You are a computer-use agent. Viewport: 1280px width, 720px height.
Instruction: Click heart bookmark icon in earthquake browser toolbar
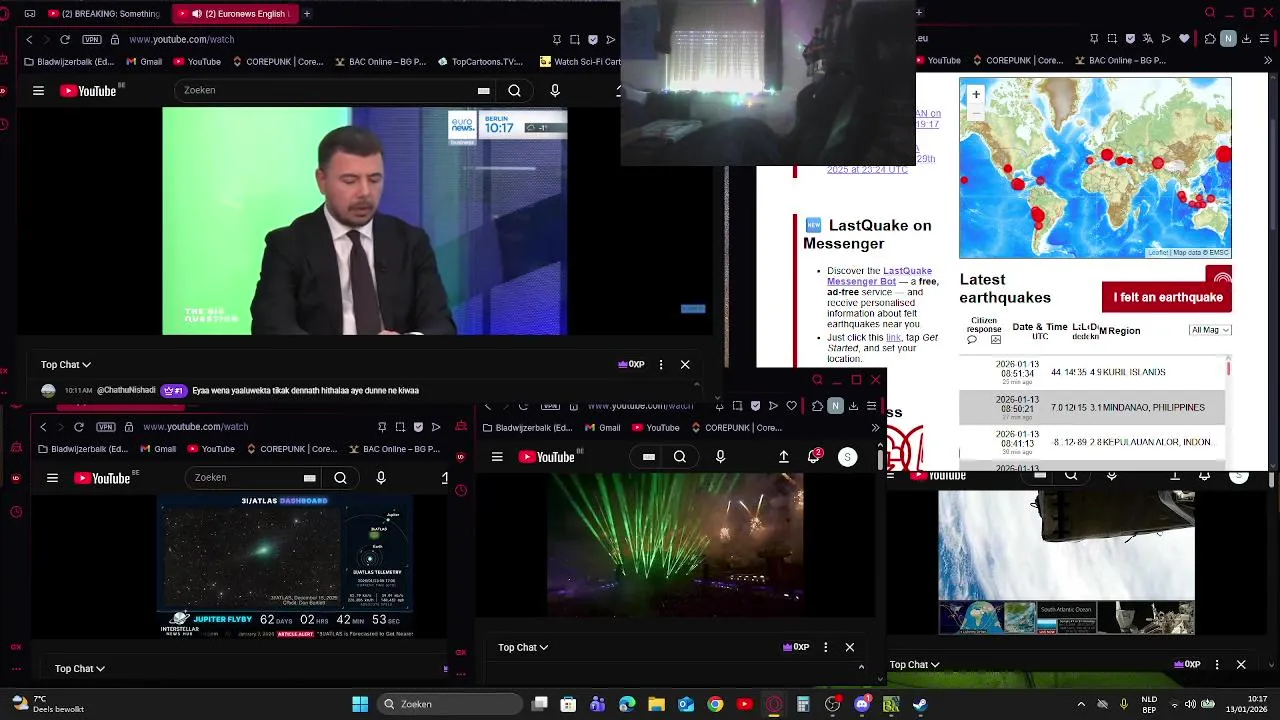pyautogui.click(x=1184, y=39)
